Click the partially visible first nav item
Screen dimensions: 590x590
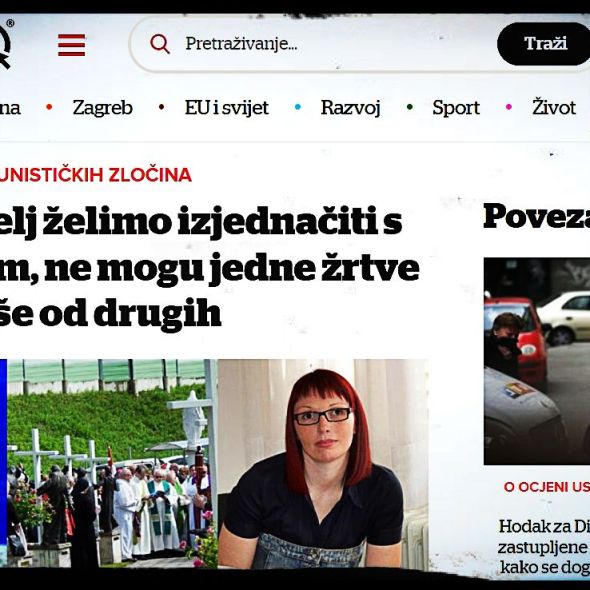click(x=10, y=108)
